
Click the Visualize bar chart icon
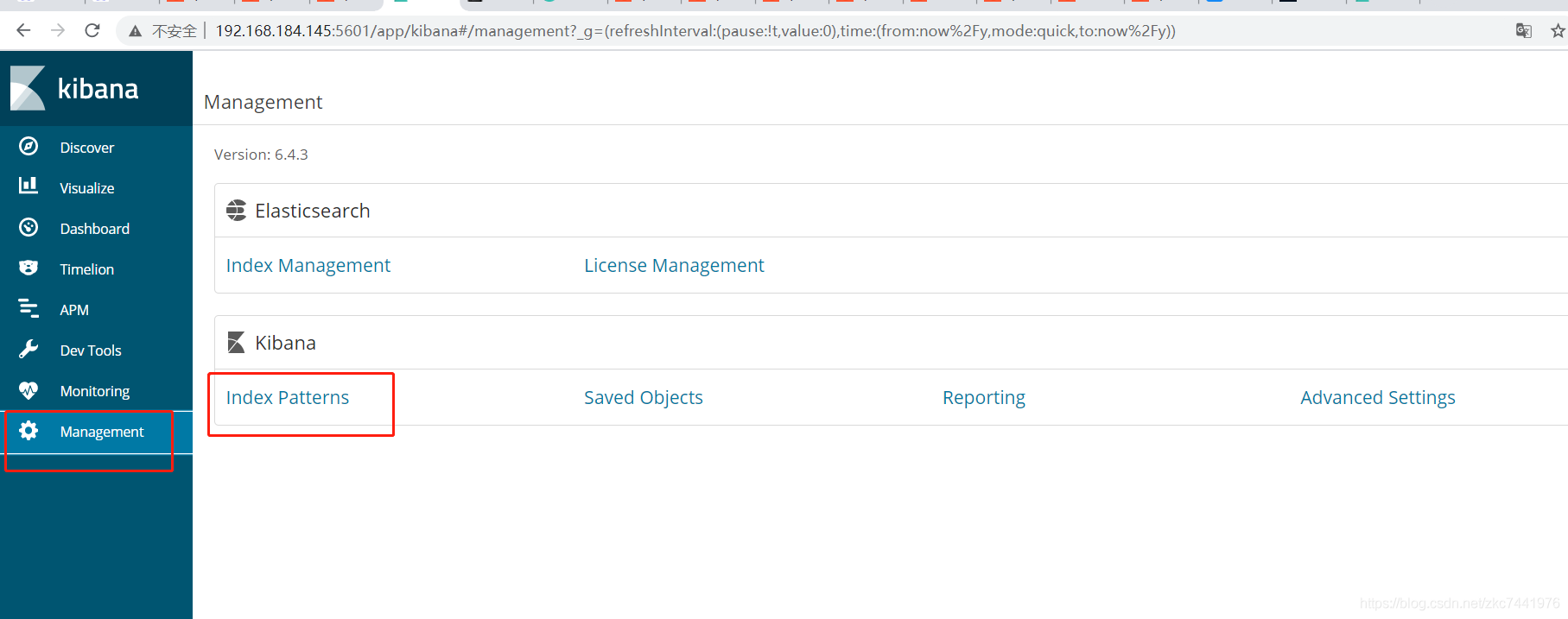(x=29, y=186)
